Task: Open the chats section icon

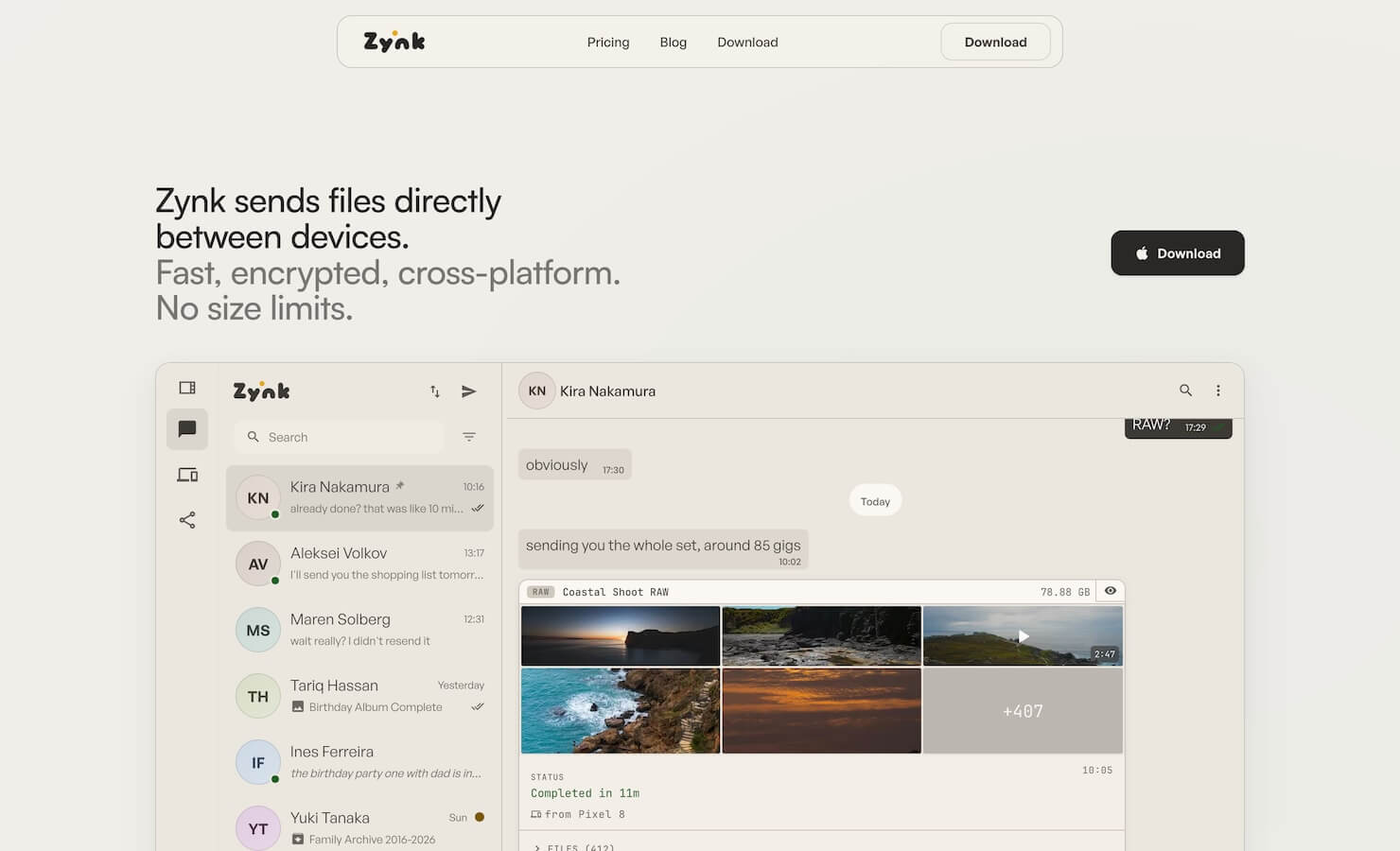Action: point(187,429)
